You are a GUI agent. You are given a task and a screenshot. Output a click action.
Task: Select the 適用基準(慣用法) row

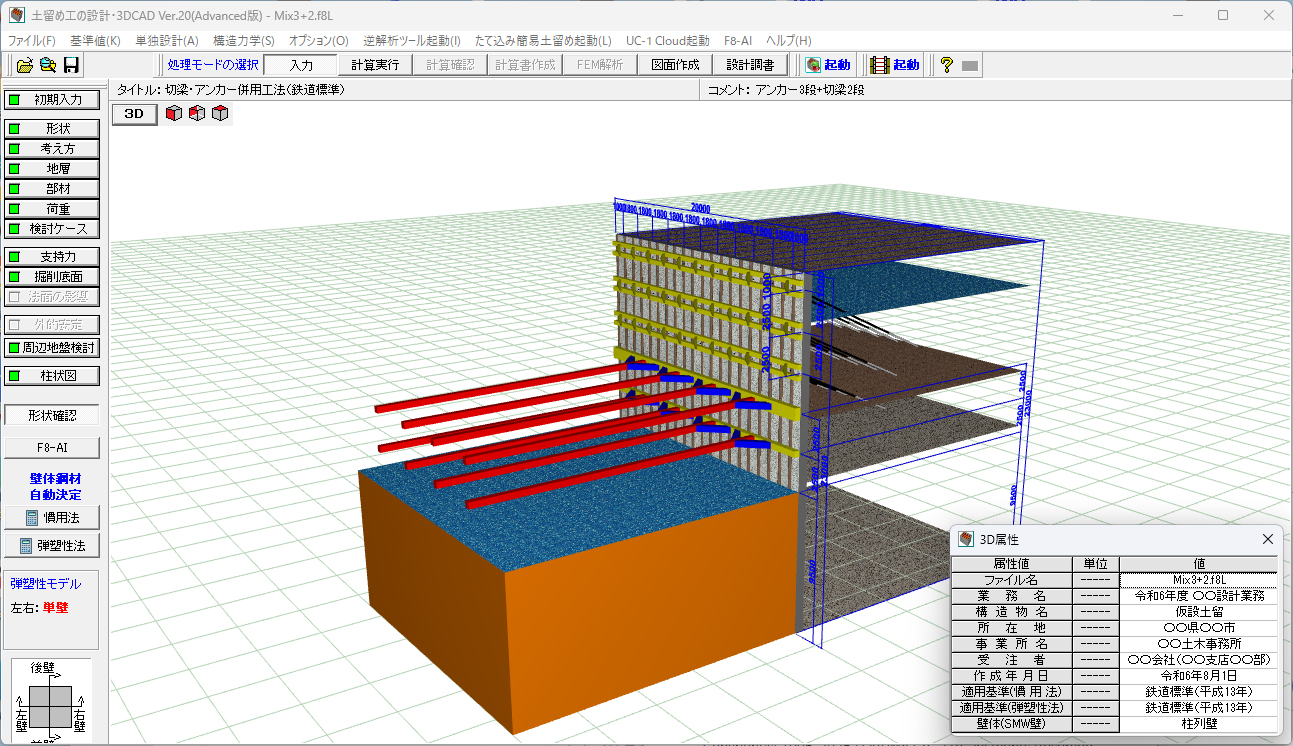click(x=1114, y=692)
